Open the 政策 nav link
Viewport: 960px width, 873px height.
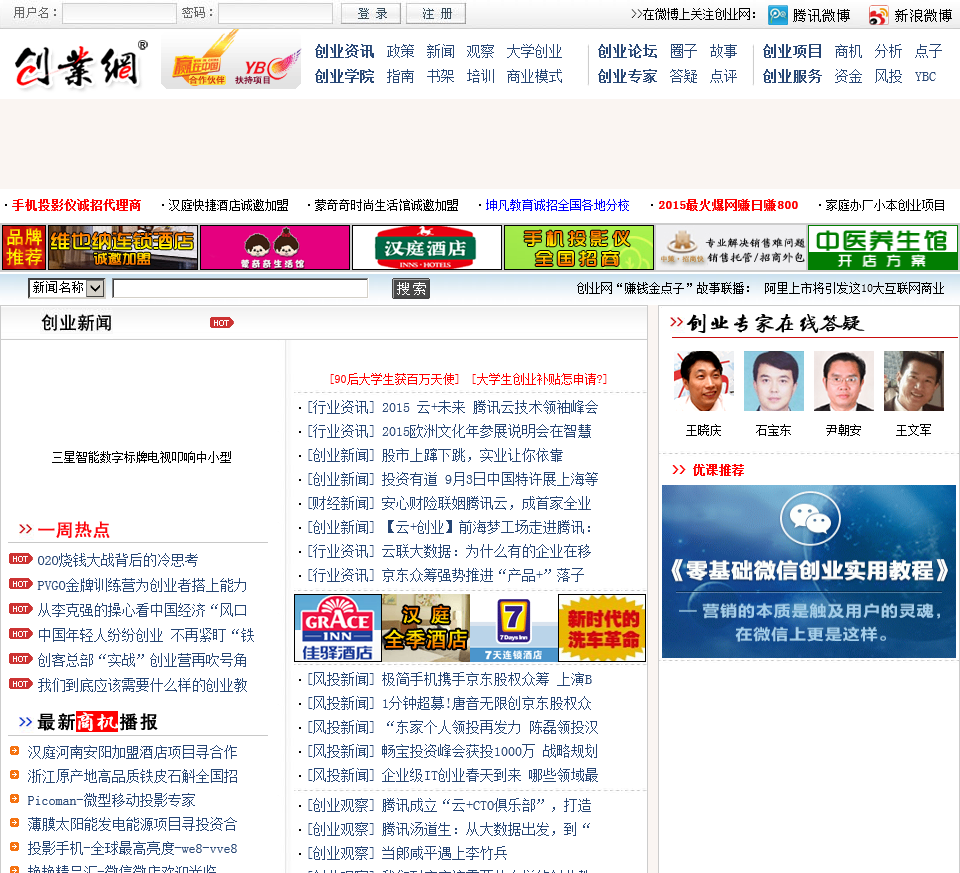(x=400, y=51)
